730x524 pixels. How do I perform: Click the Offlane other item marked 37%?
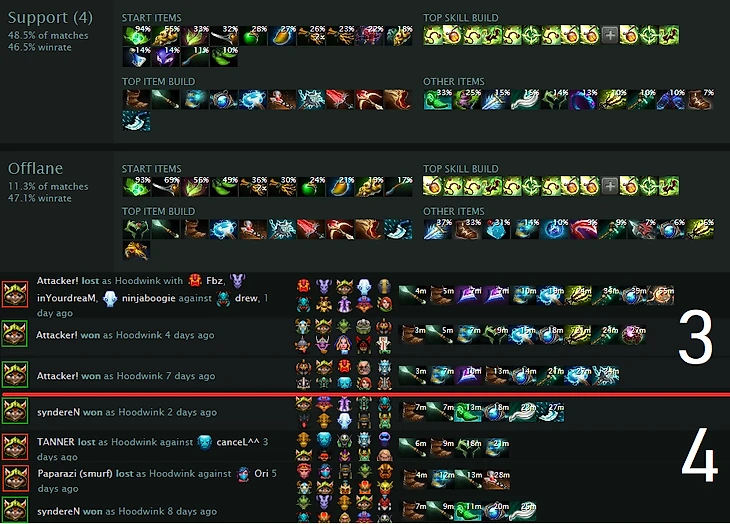coord(438,229)
